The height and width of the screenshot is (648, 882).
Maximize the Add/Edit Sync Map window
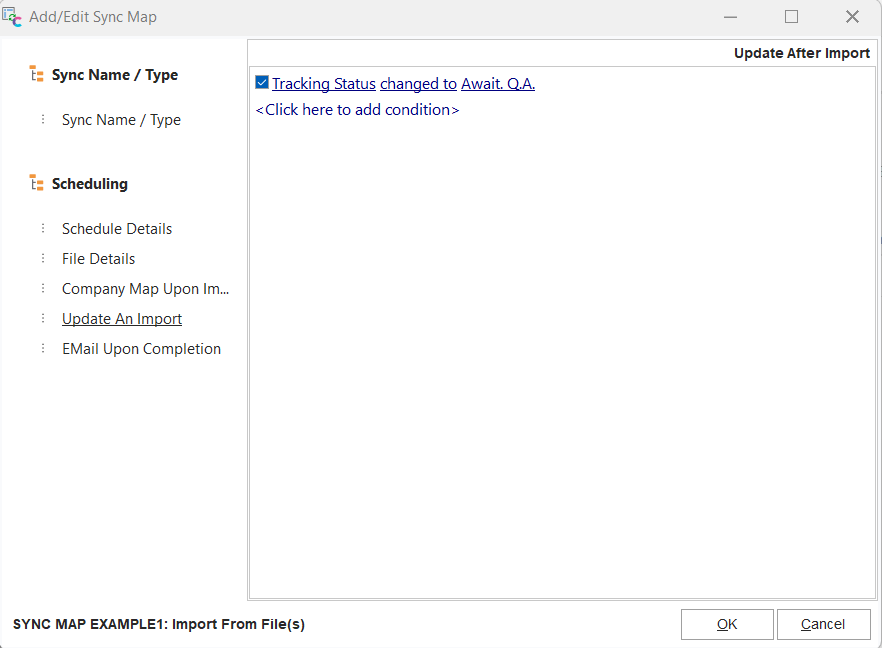pyautogui.click(x=791, y=17)
